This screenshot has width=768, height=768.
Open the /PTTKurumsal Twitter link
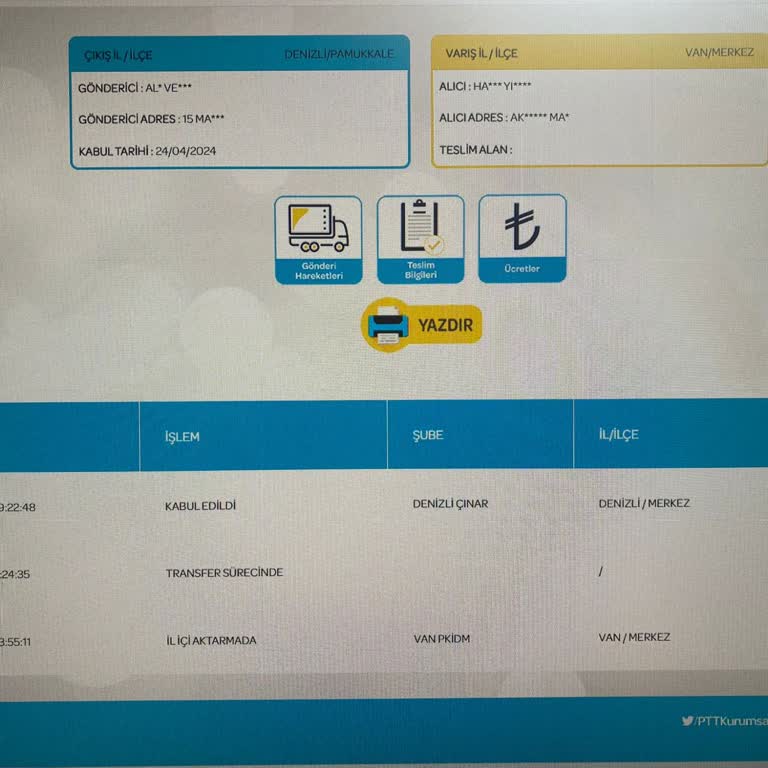tap(724, 721)
